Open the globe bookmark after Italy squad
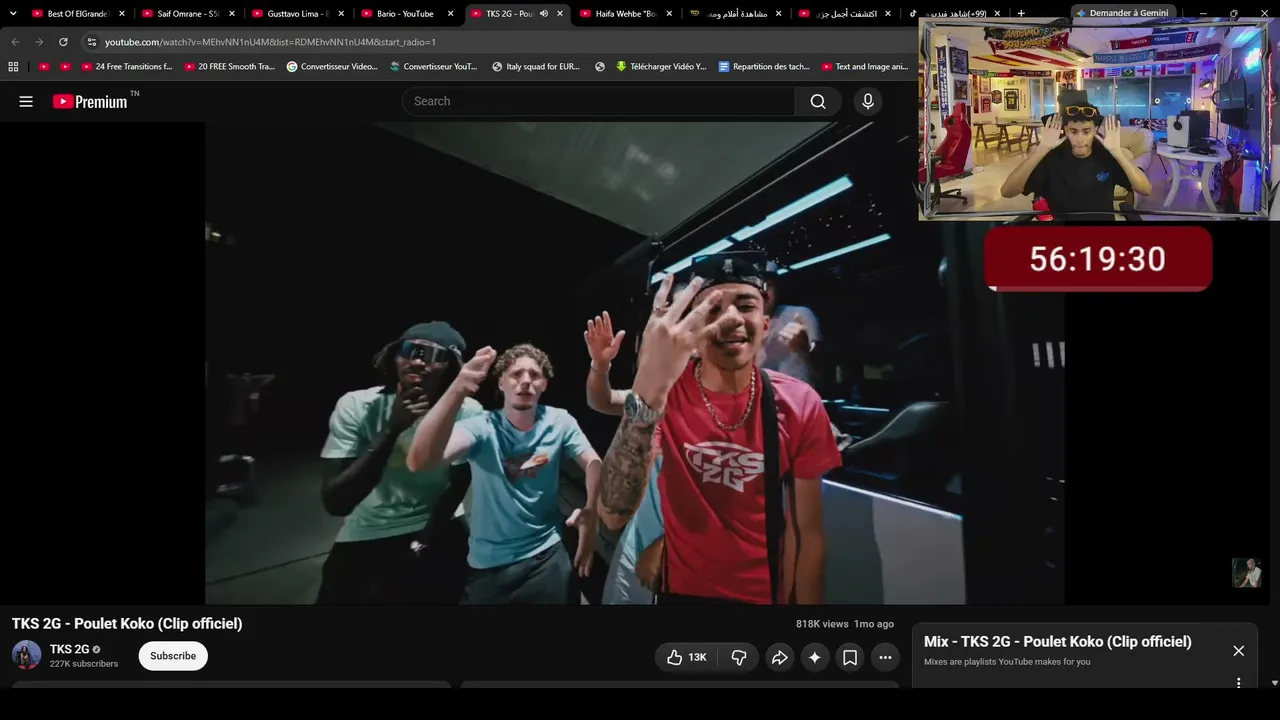The width and height of the screenshot is (1280, 720). click(600, 67)
